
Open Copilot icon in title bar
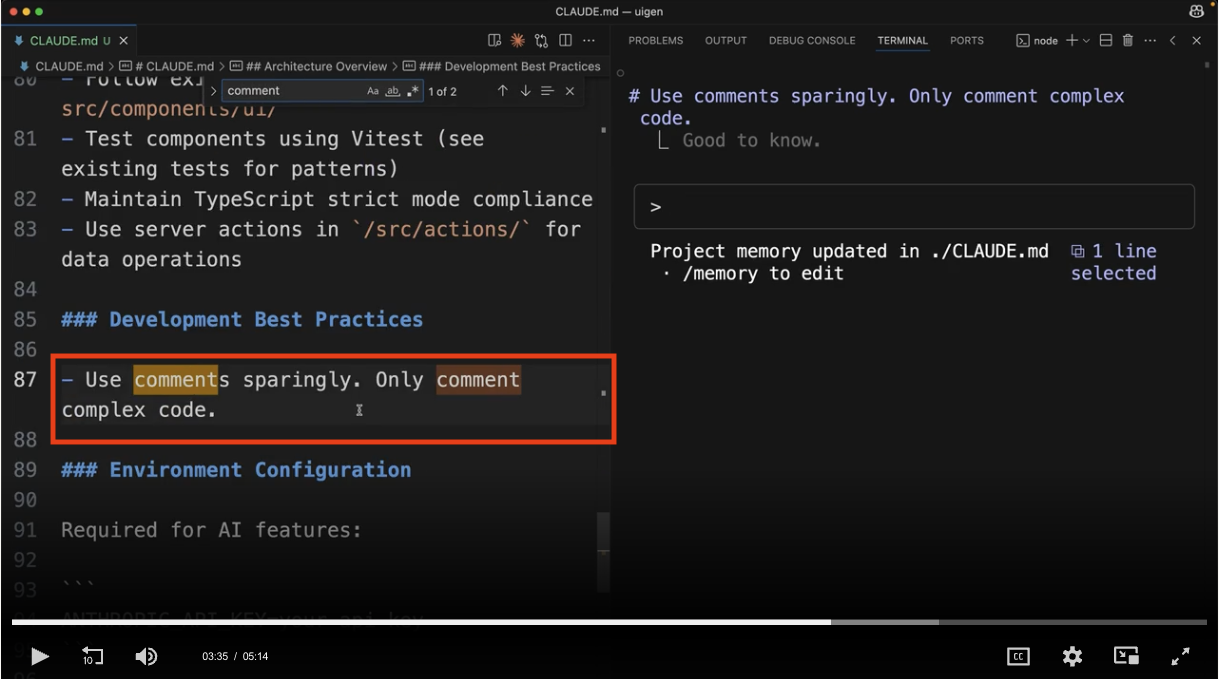click(1196, 11)
